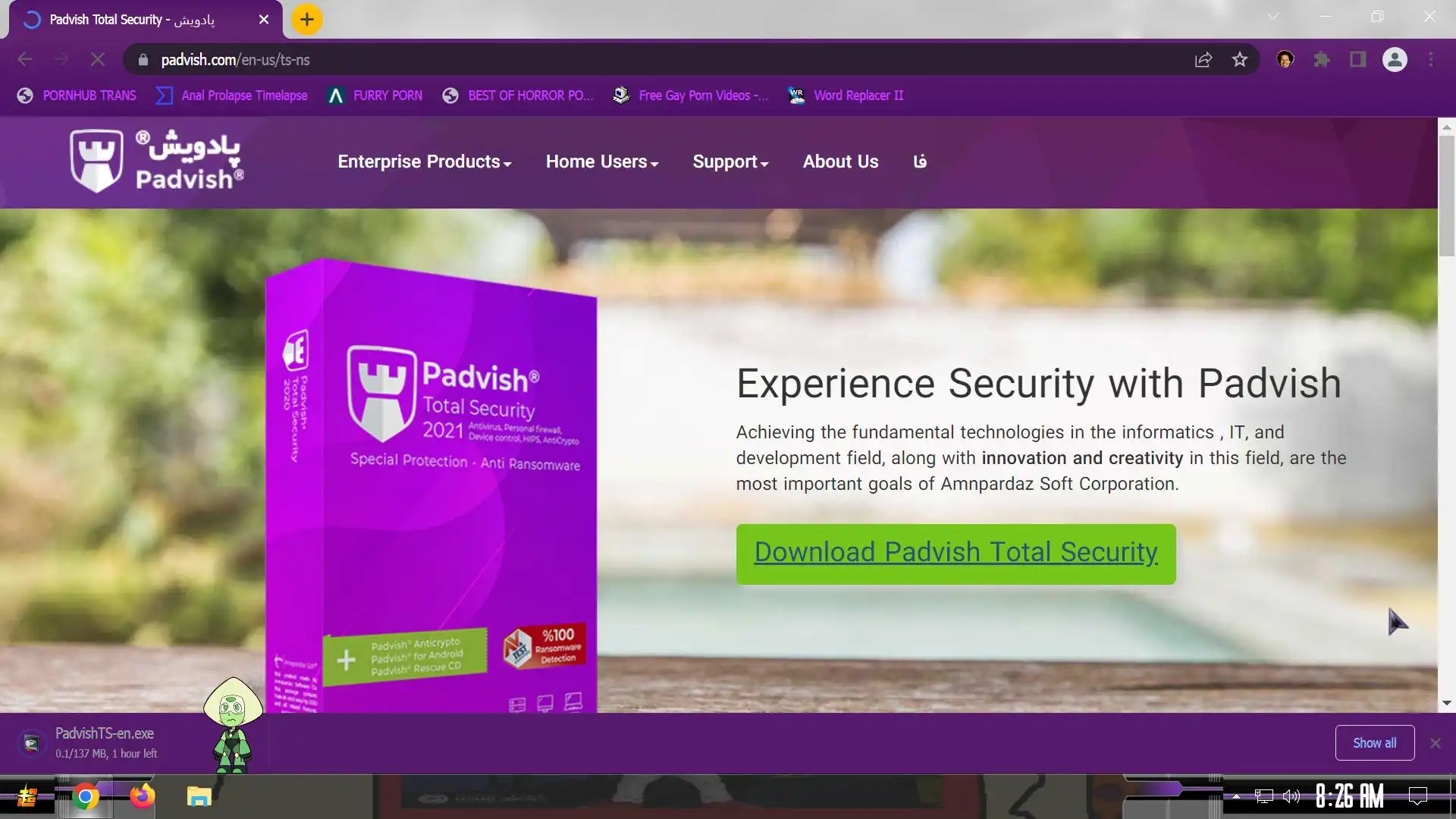Viewport: 1456px width, 819px height.
Task: Open the extensions puzzle icon
Action: coord(1322,59)
